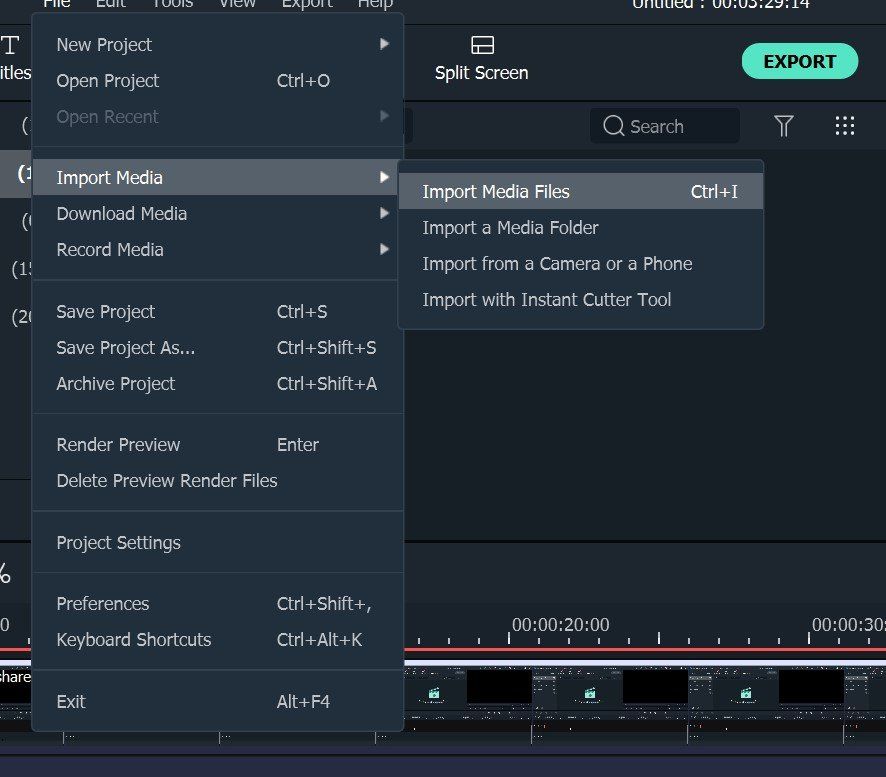This screenshot has width=886, height=777.
Task: Select Import a Media Folder
Action: pos(581,228)
